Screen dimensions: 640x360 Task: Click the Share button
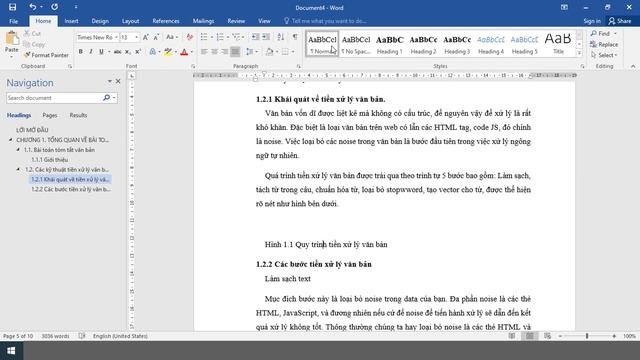(620, 21)
